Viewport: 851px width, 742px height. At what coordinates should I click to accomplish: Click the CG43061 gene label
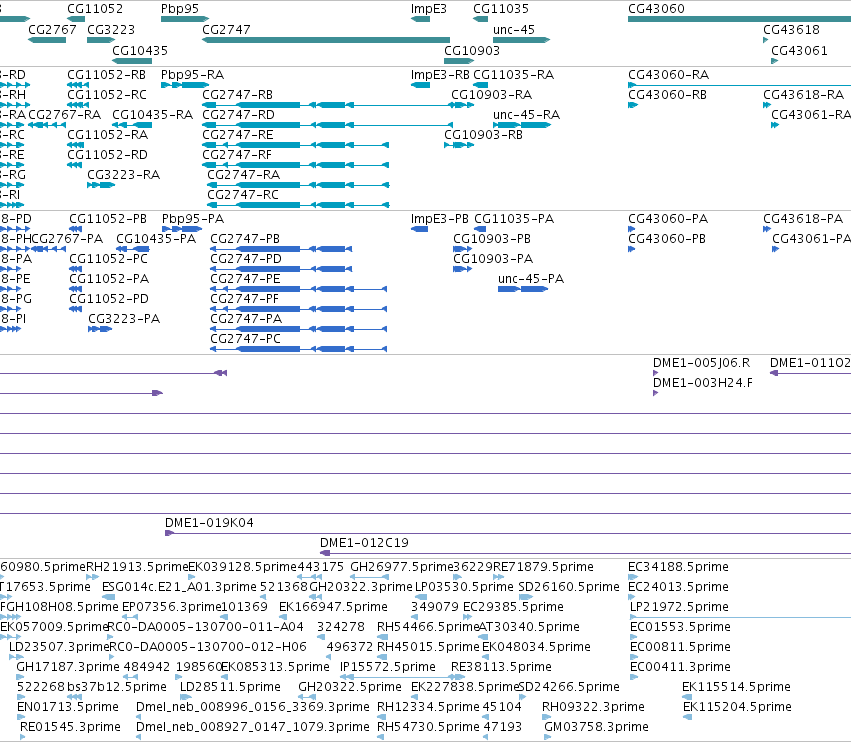799,50
